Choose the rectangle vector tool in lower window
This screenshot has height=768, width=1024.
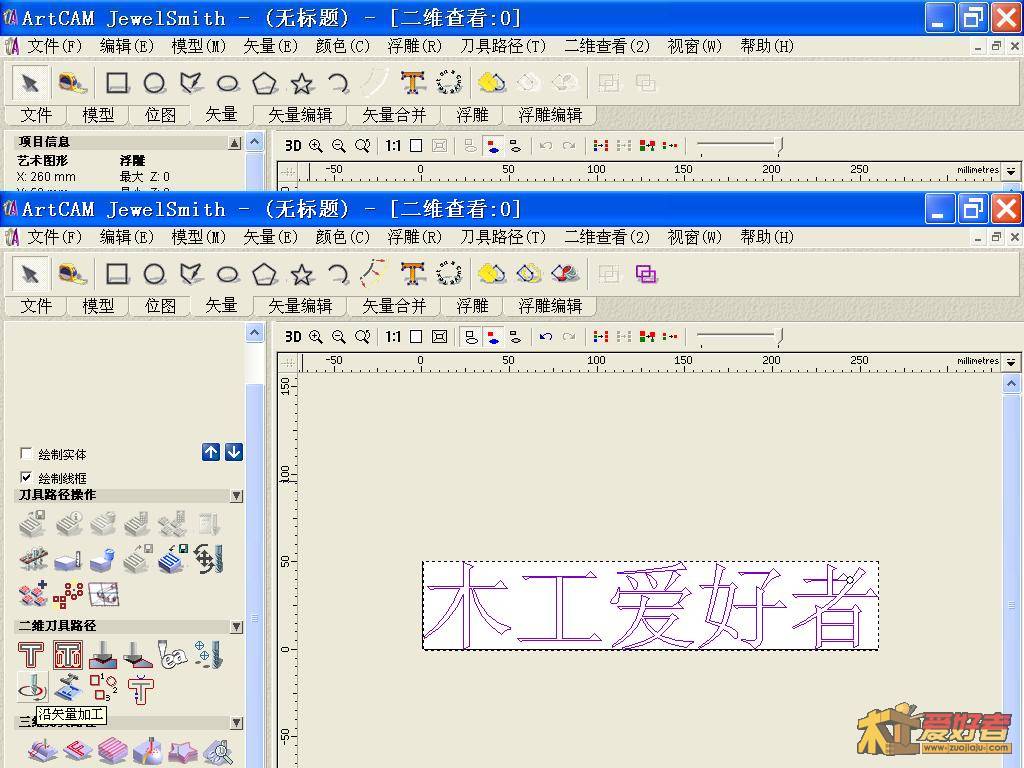tap(118, 274)
